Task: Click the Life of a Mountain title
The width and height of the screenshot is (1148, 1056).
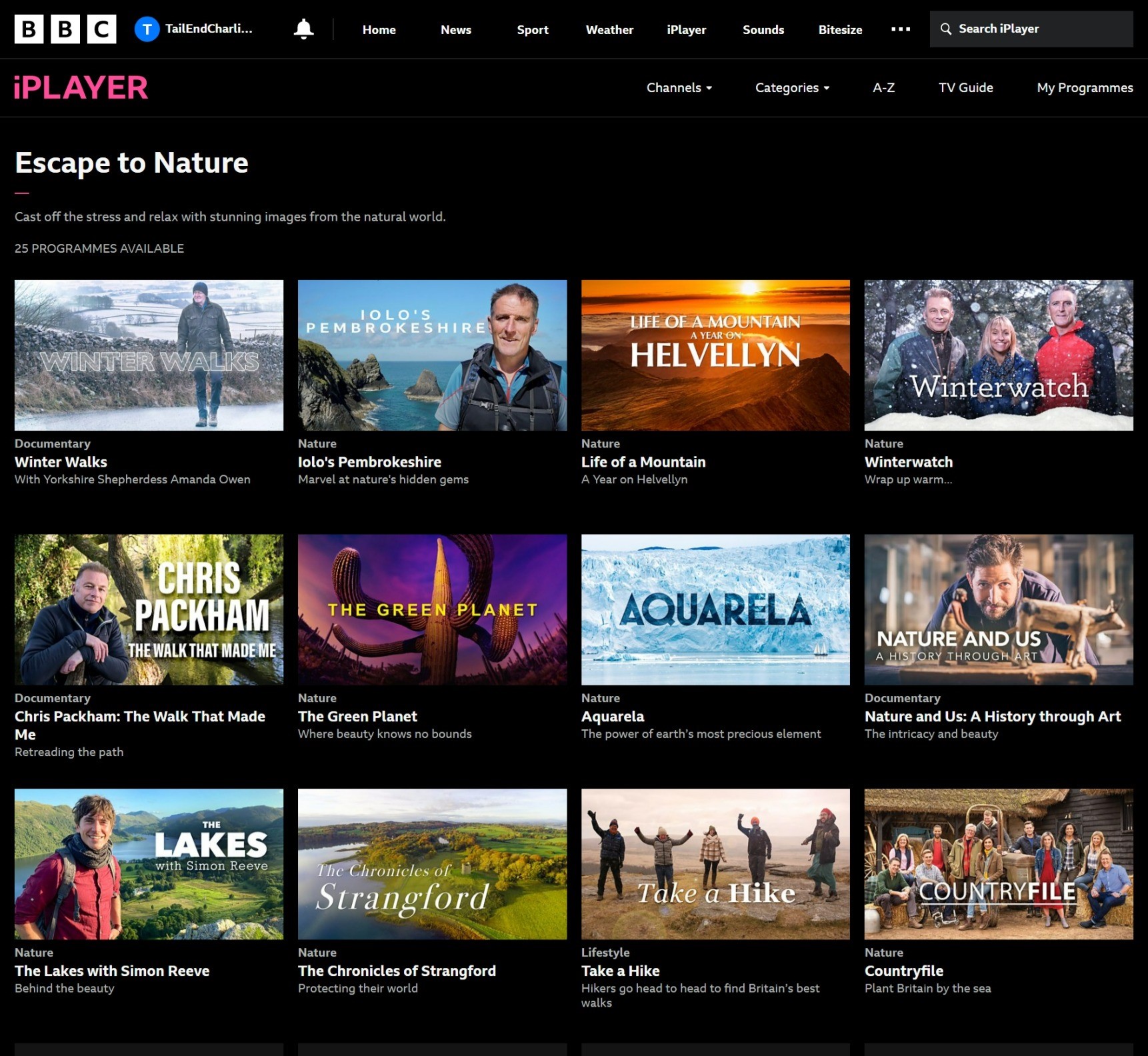Action: click(x=643, y=462)
